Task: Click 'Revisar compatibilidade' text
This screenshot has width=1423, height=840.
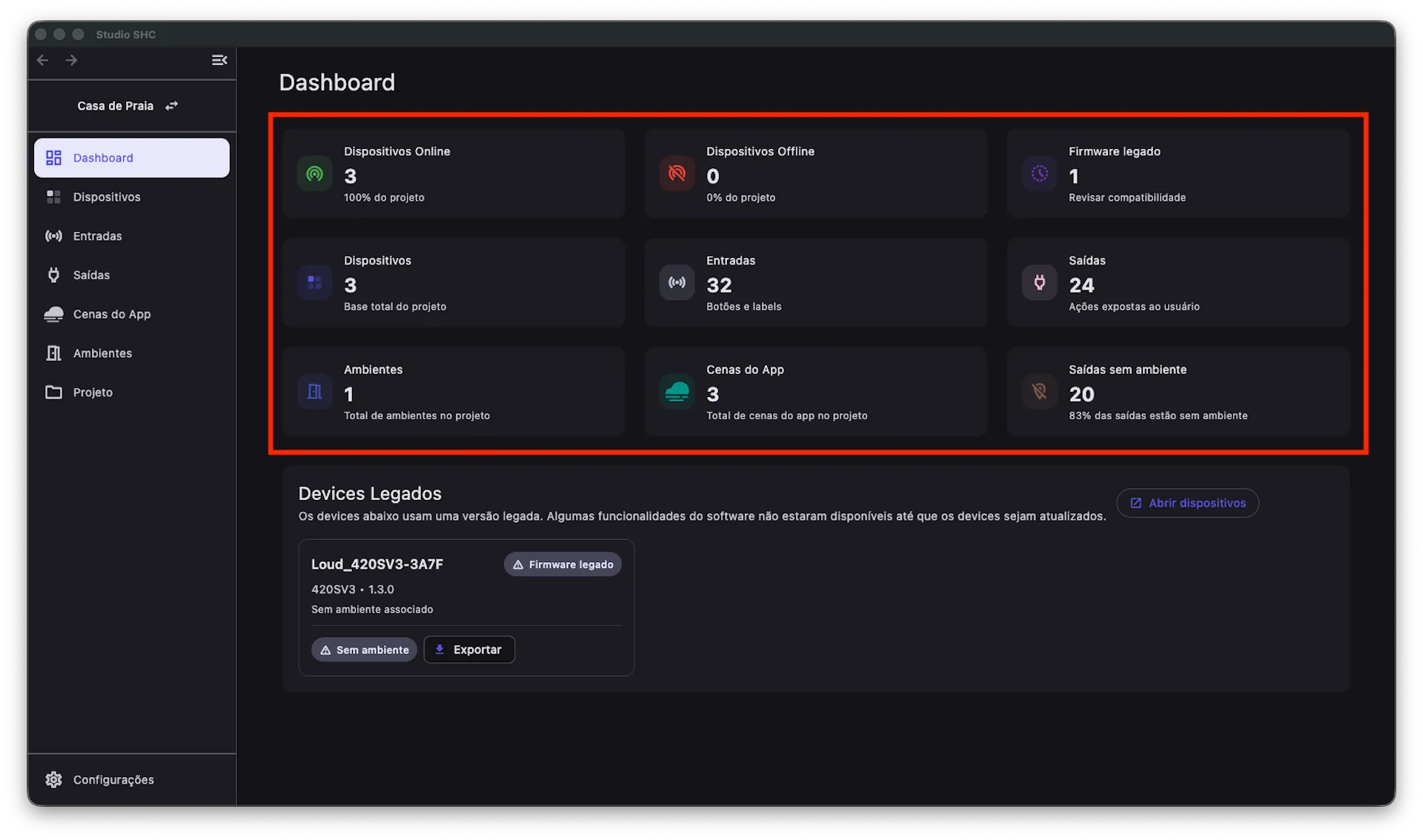Action: pos(1127,198)
